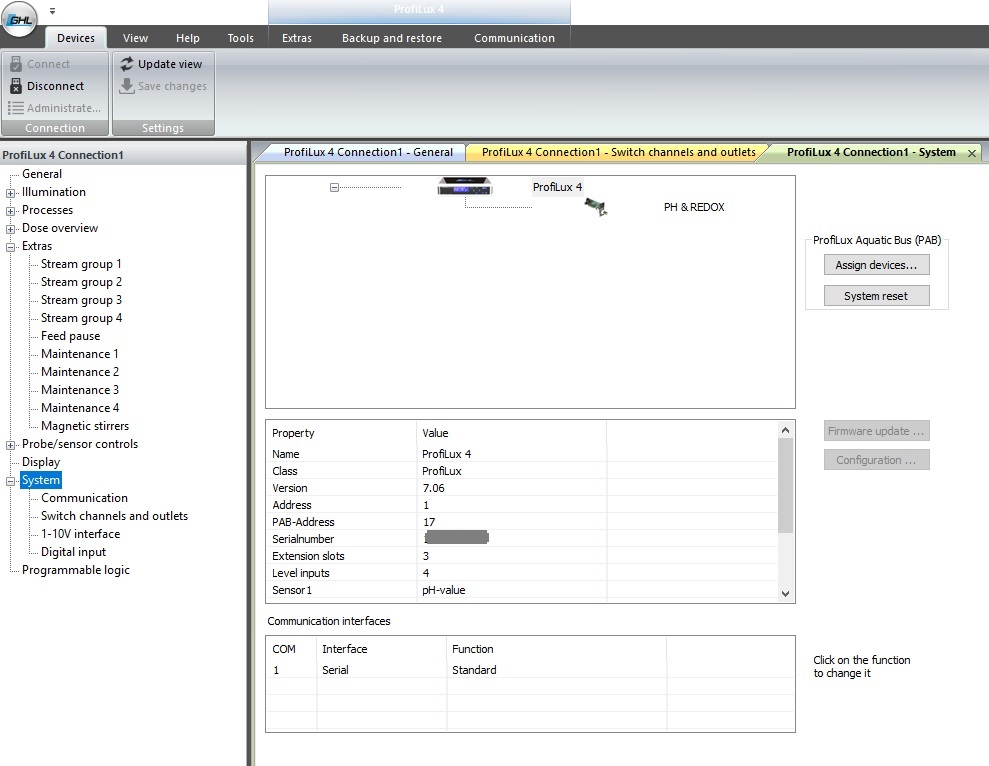989x766 pixels.
Task: Open the Communication ribbon tab
Action: 514,38
